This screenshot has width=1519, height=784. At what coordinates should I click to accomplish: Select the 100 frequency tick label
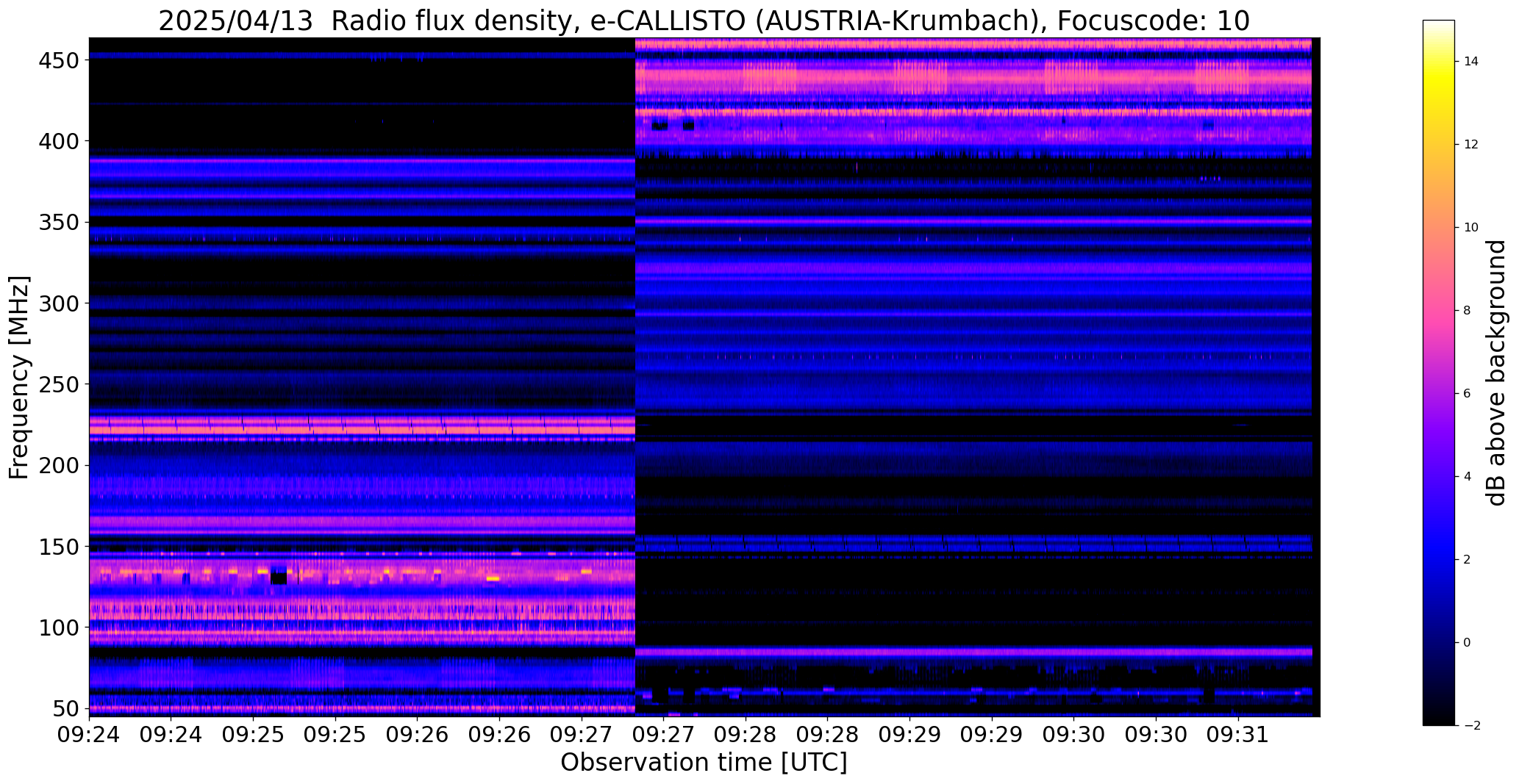click(58, 628)
